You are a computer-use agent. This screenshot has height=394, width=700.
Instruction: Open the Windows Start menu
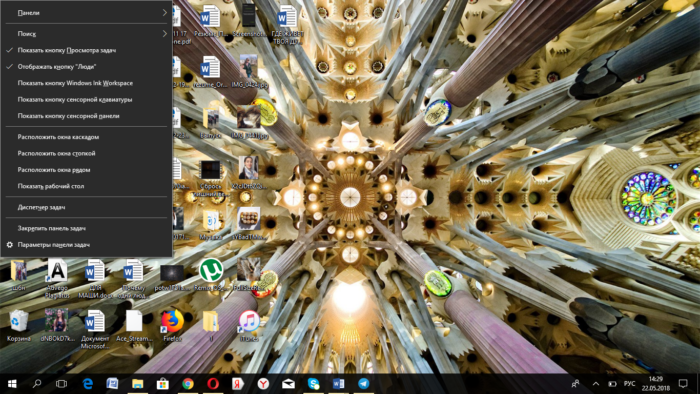point(12,384)
